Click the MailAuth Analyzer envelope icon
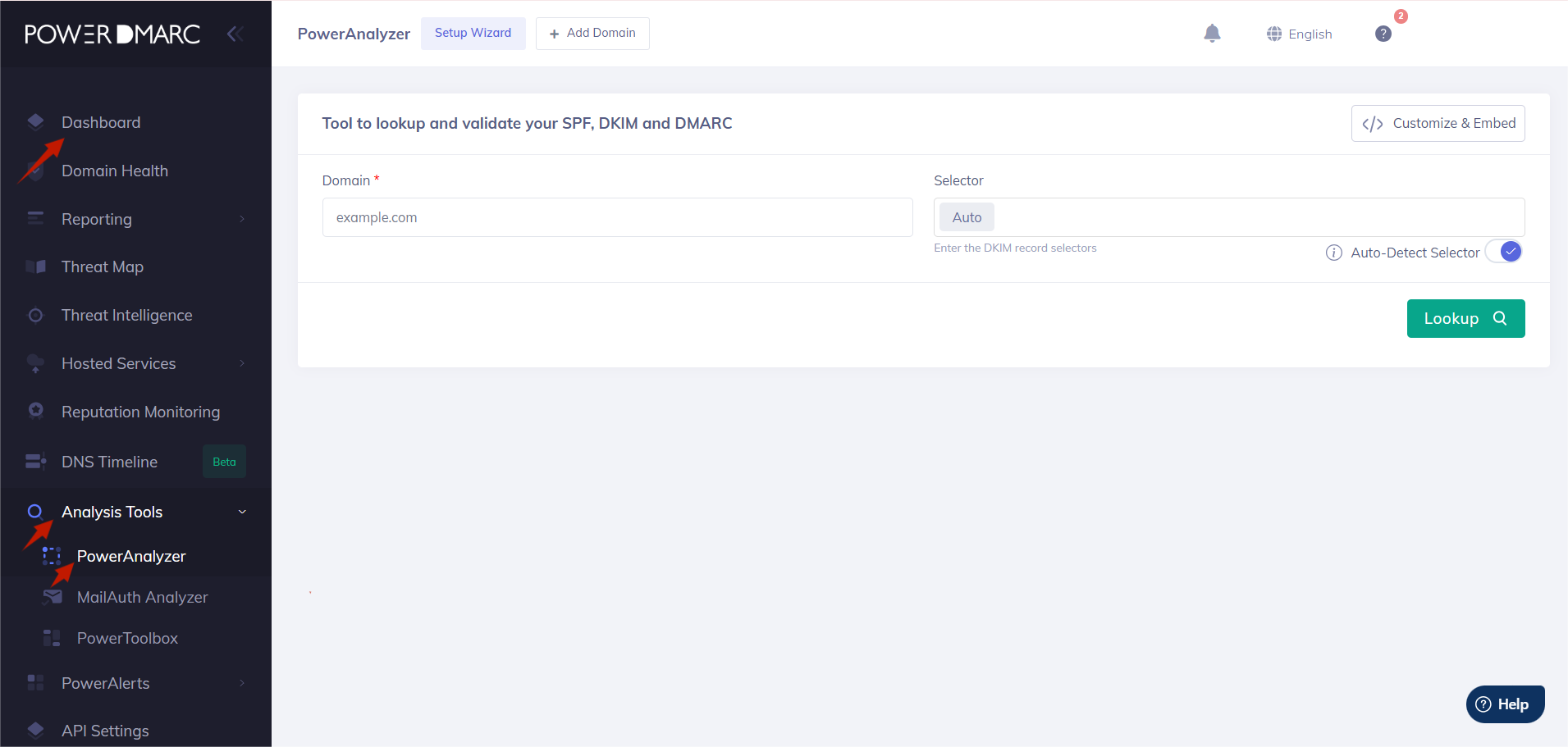 [x=51, y=596]
